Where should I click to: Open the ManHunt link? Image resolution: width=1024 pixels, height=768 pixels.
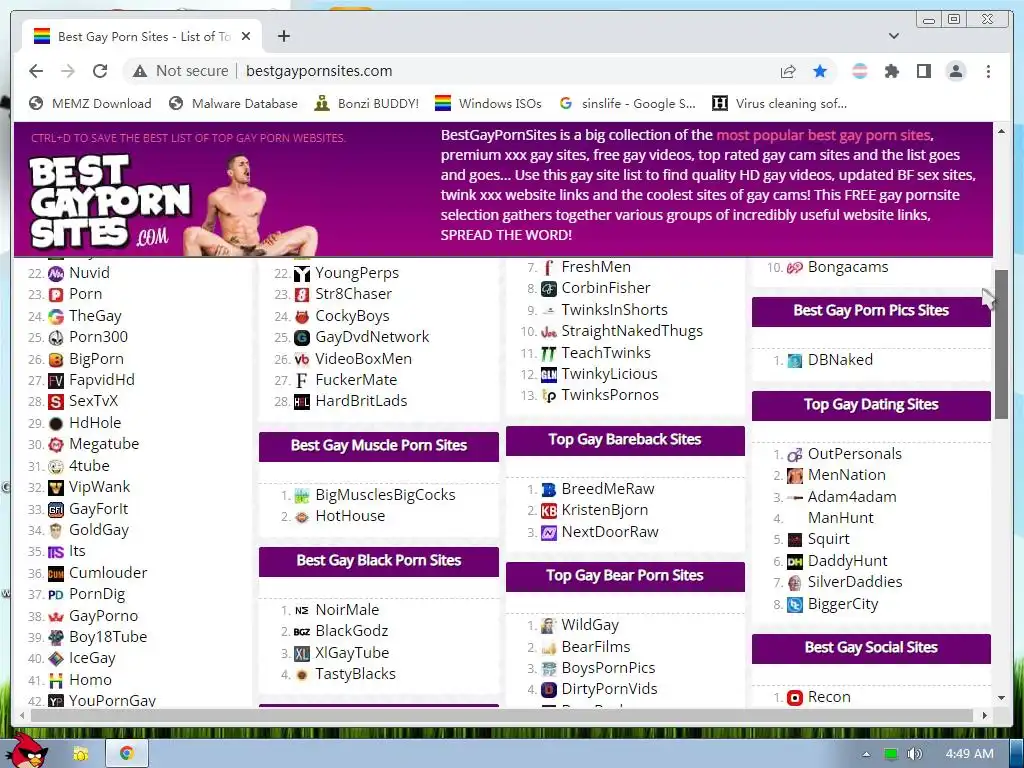click(840, 518)
